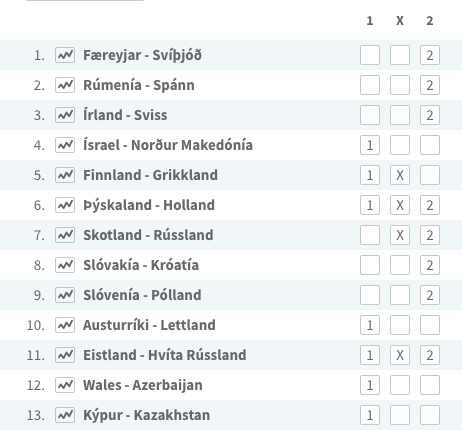Image resolution: width=462 pixels, height=439 pixels.
Task: Uncheck the X box for Finnland - Grikkland
Action: click(400, 175)
